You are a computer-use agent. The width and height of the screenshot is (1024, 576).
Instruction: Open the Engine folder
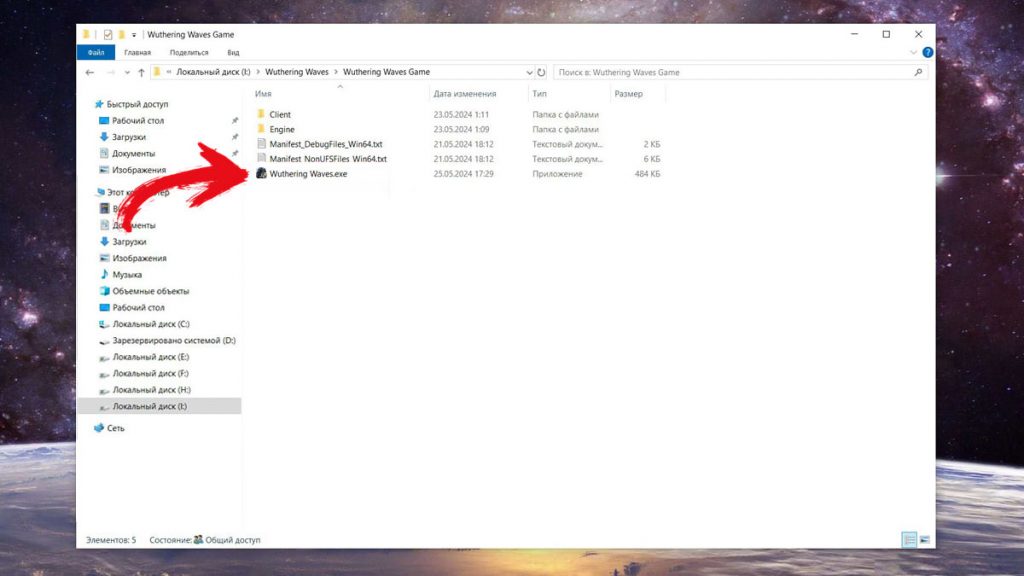[281, 129]
